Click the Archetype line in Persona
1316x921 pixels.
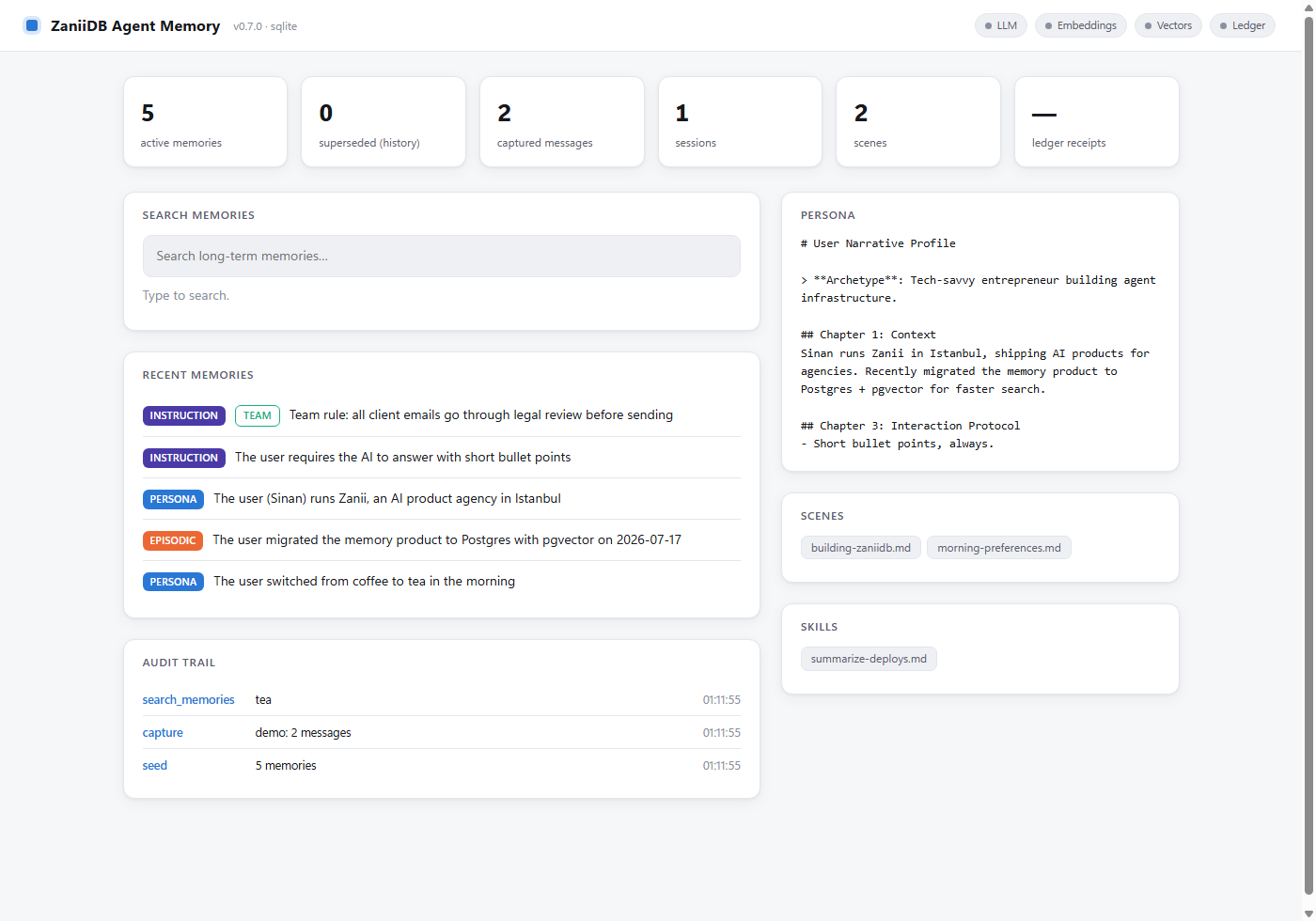pos(979,289)
